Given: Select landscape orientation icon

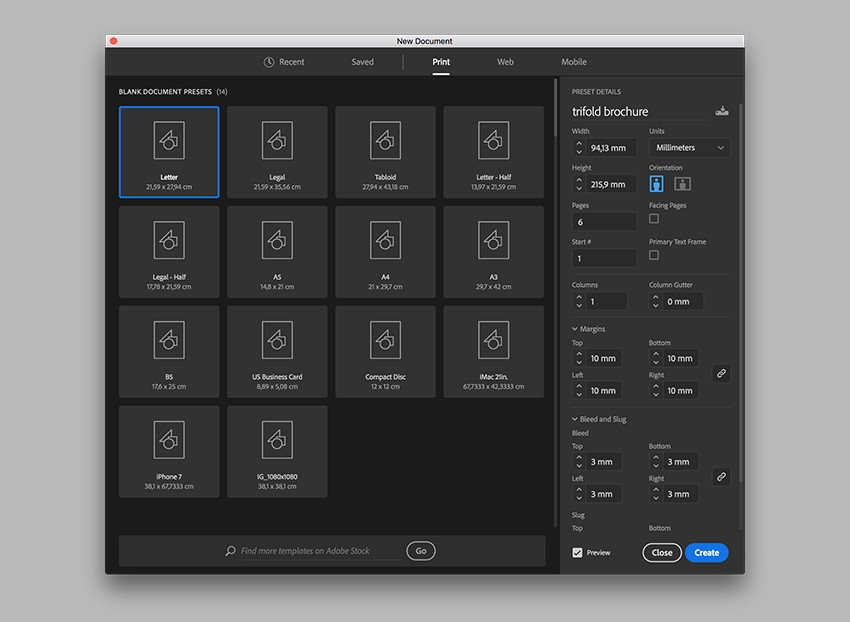Looking at the screenshot, I should click(682, 184).
